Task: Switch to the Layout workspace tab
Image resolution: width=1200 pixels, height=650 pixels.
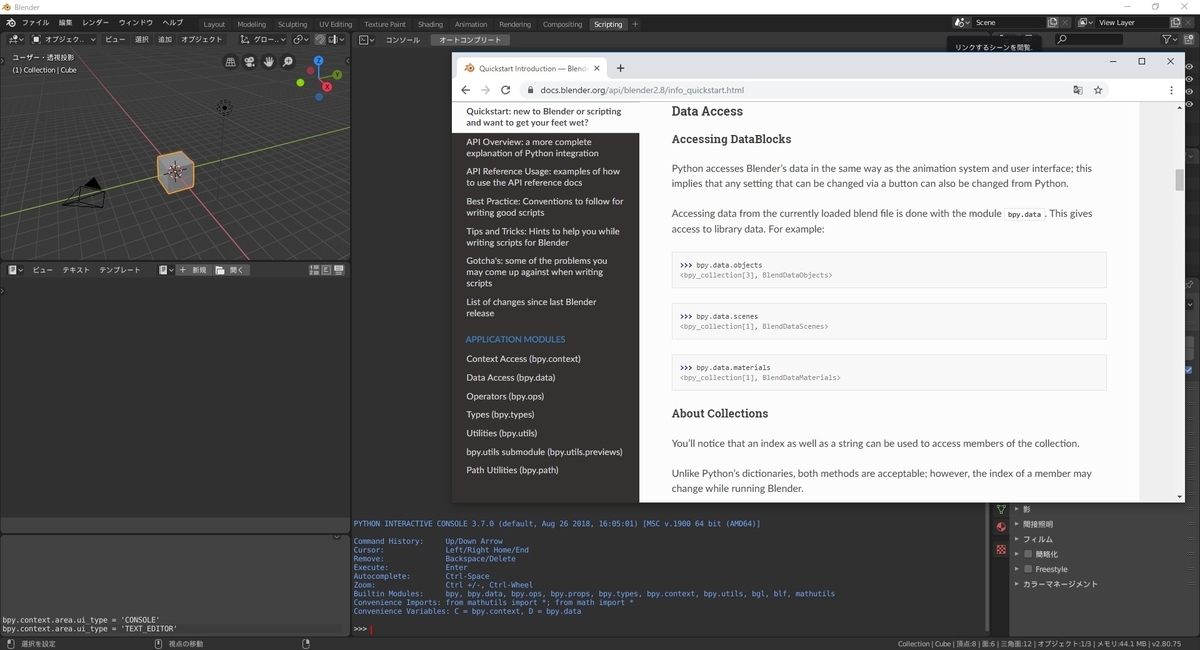Action: [214, 24]
